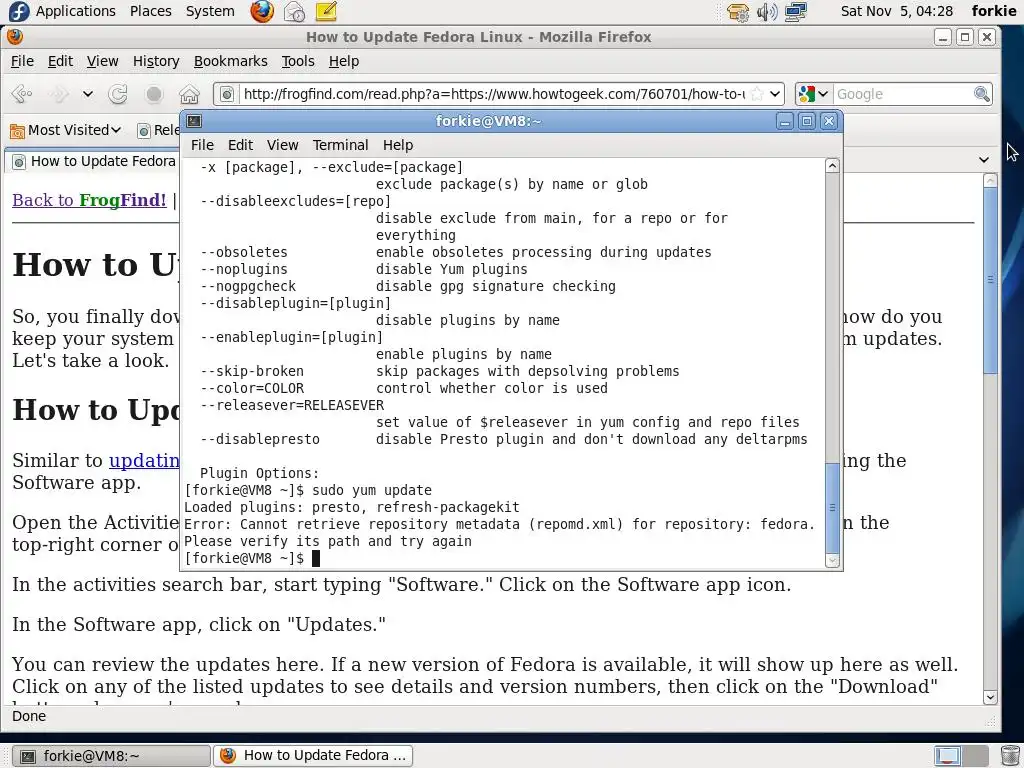
Task: Open the System menu in top panel
Action: pos(210,11)
